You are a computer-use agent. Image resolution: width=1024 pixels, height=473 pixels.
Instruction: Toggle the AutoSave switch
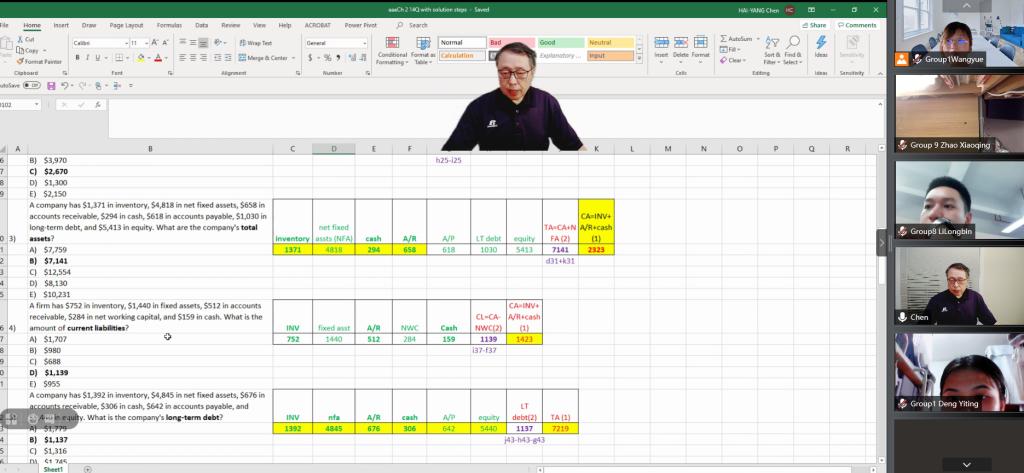coord(31,86)
